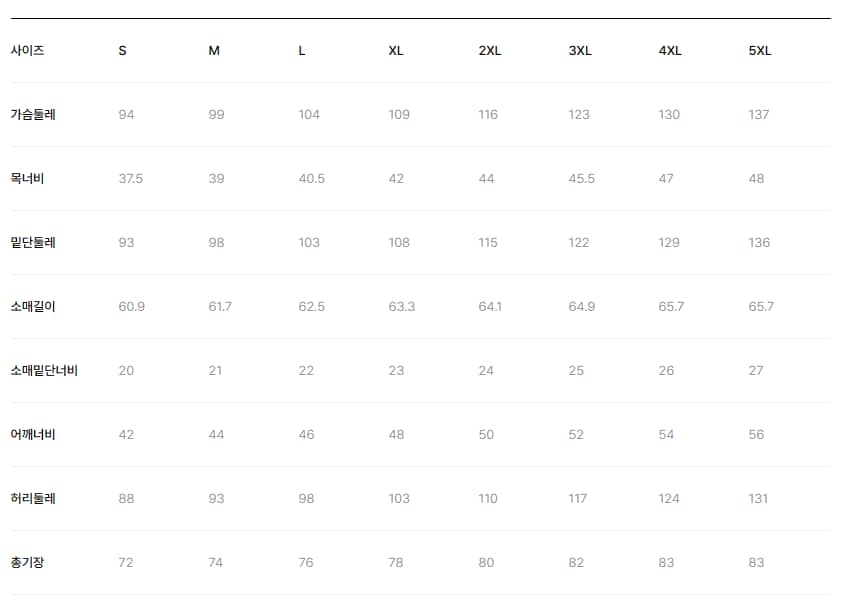Viewport: 843px width, 604px height.
Task: Click the 목너비 row label
Action: 27,179
